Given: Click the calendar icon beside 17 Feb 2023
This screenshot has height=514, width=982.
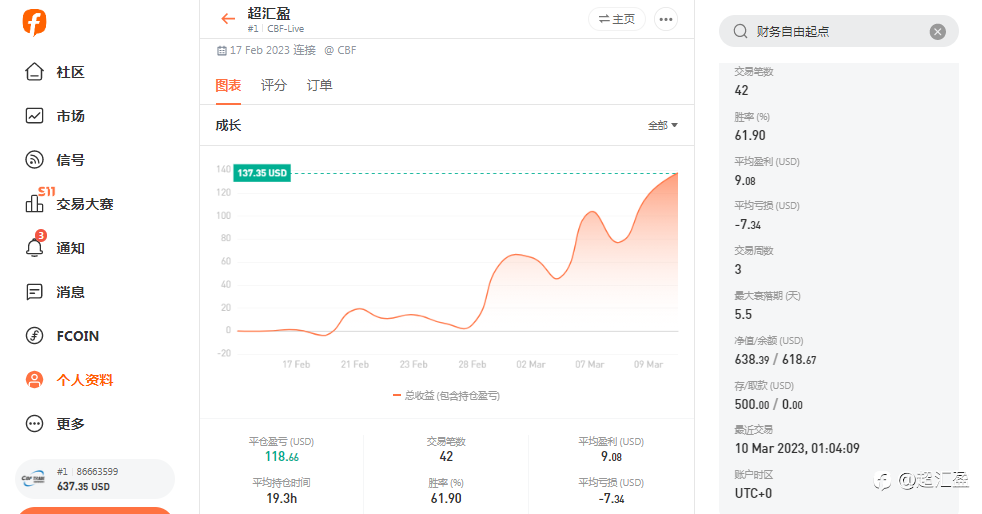Looking at the screenshot, I should (x=222, y=51).
